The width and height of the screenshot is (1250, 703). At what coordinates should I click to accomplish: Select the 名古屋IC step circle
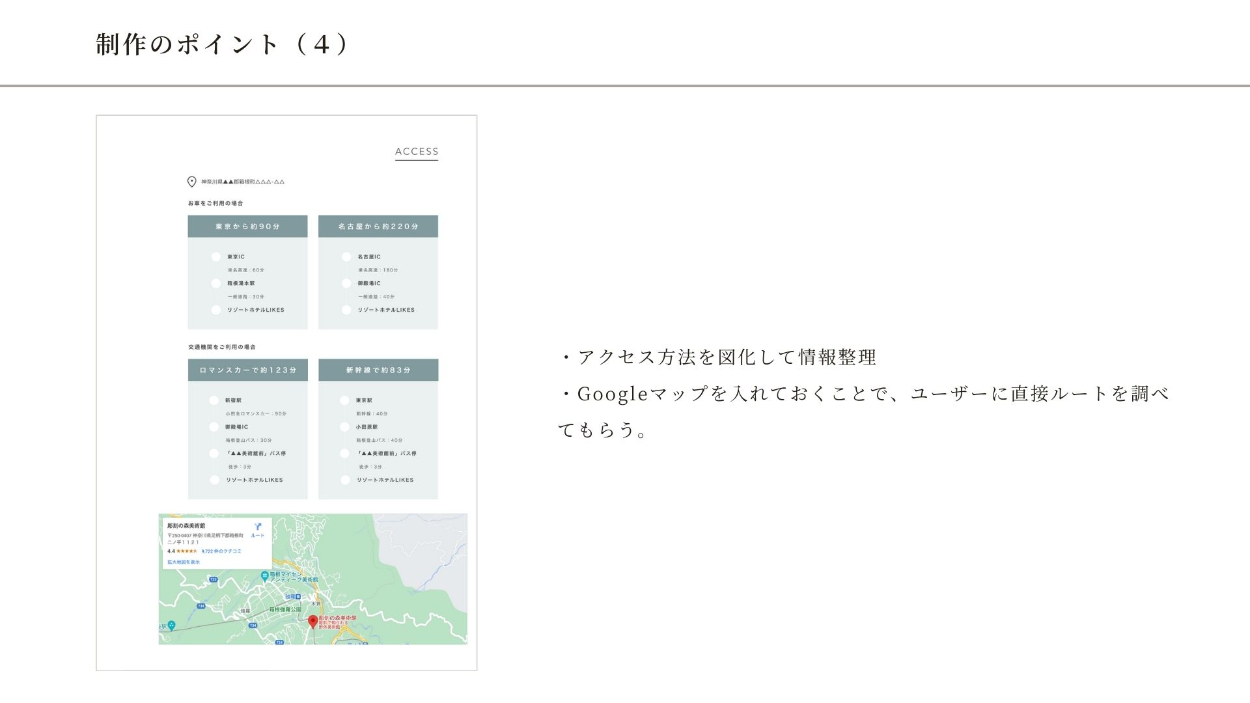point(346,257)
